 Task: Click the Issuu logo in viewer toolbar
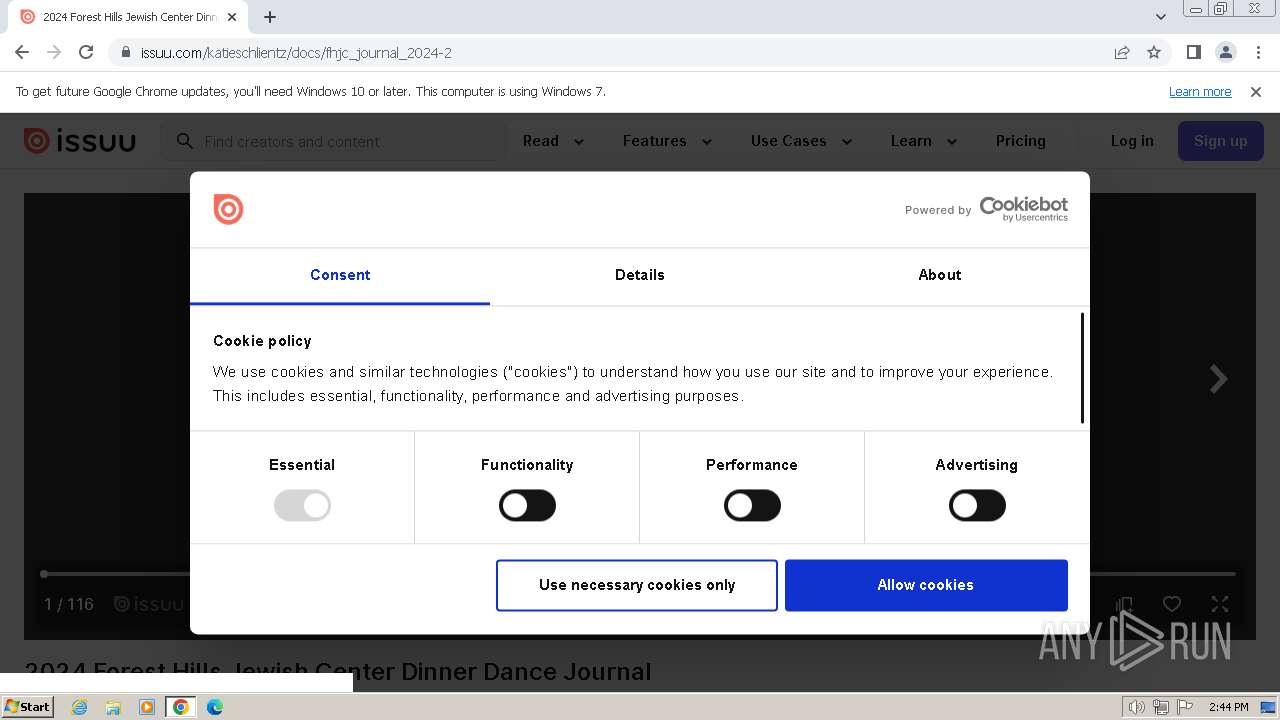[149, 604]
